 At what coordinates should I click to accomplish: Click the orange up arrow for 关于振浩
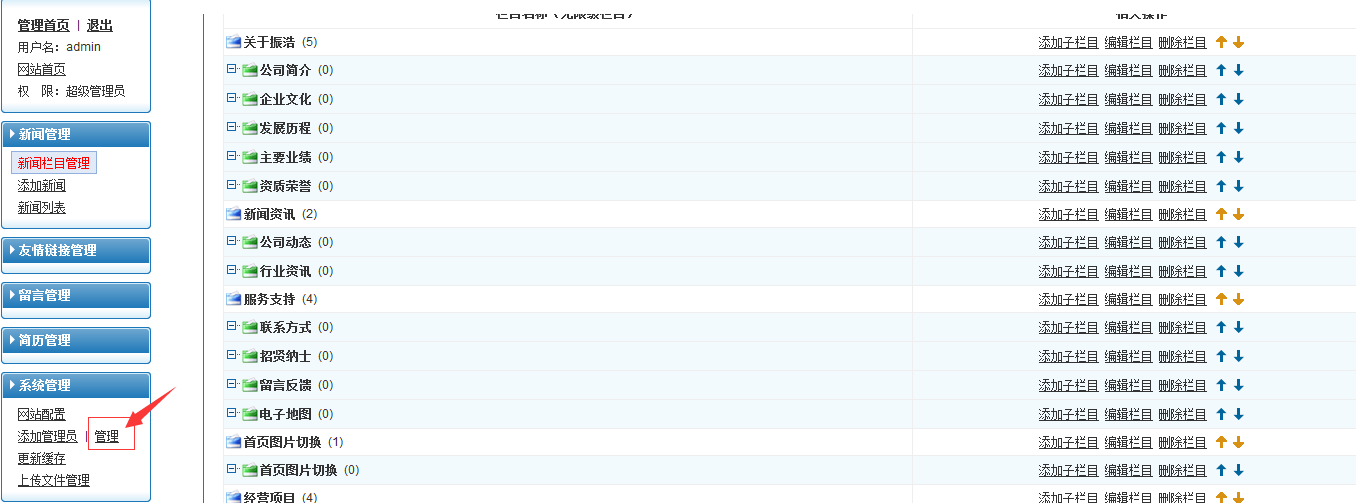click(x=1221, y=42)
